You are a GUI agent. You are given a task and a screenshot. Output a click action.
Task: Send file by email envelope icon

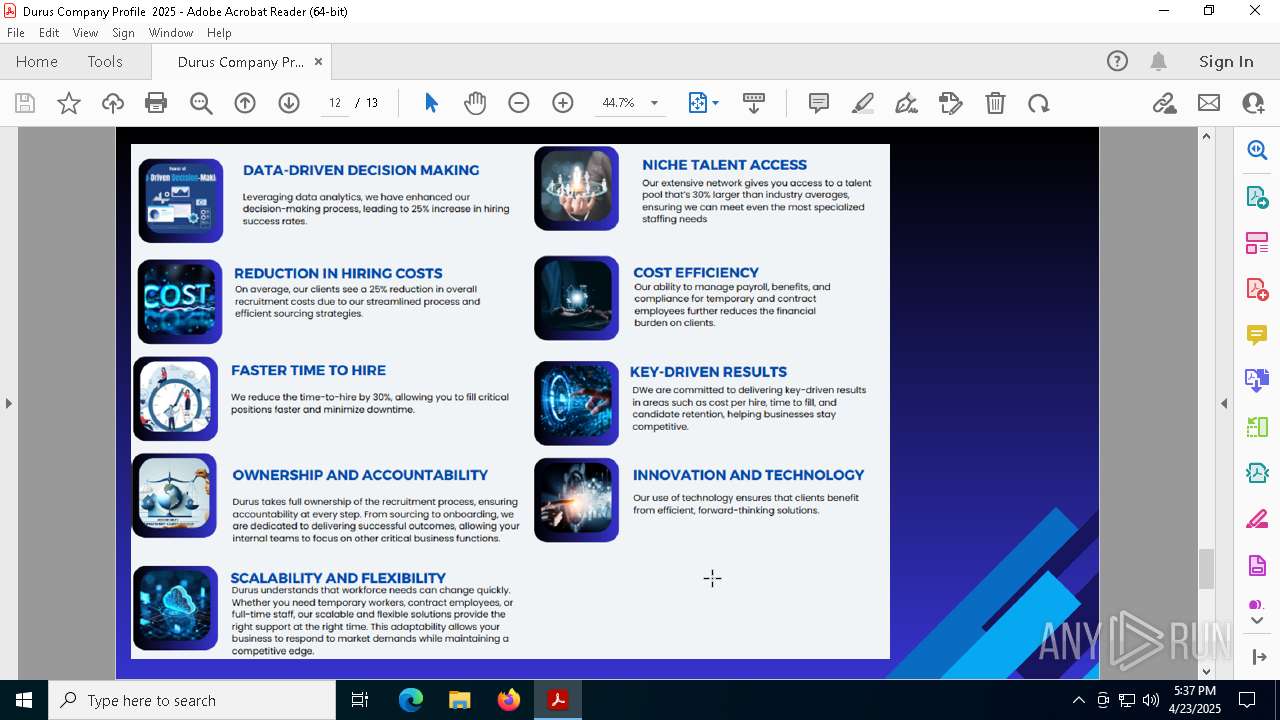tap(1209, 103)
